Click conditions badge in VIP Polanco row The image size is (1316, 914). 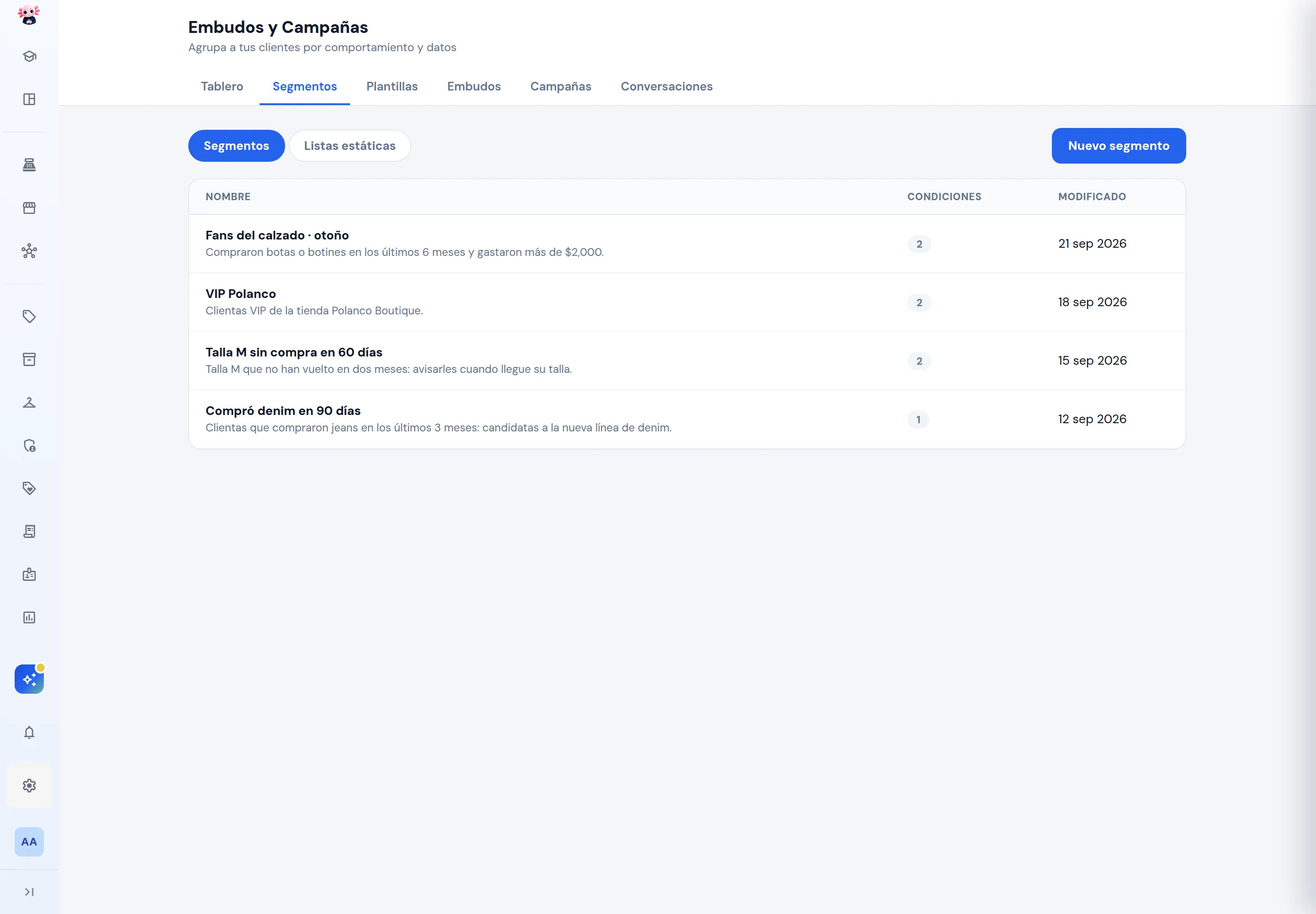point(919,303)
